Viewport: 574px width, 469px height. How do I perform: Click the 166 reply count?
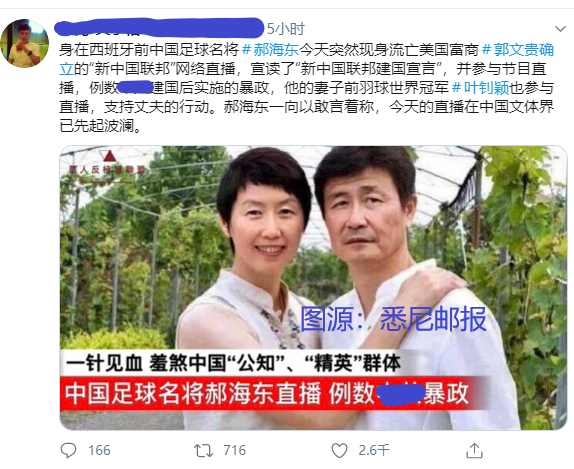(99, 450)
